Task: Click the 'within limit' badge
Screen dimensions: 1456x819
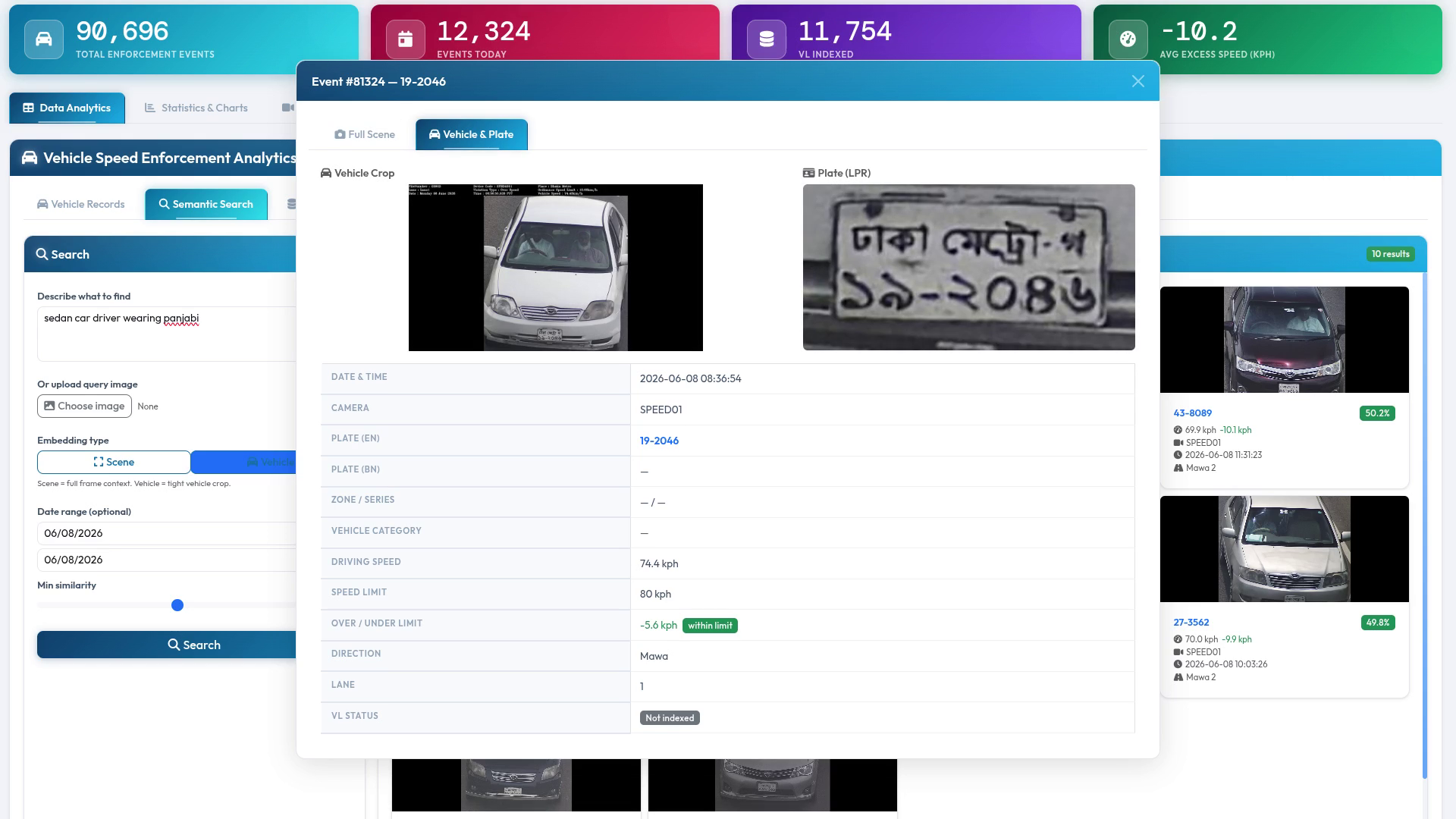Action: (710, 626)
